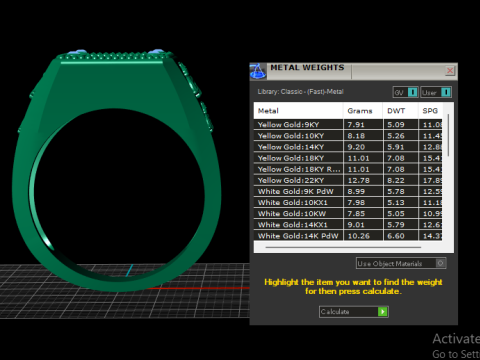Viewport: 480px width, 360px height.
Task: Click the green arrow on Calculate
Action: 383,312
